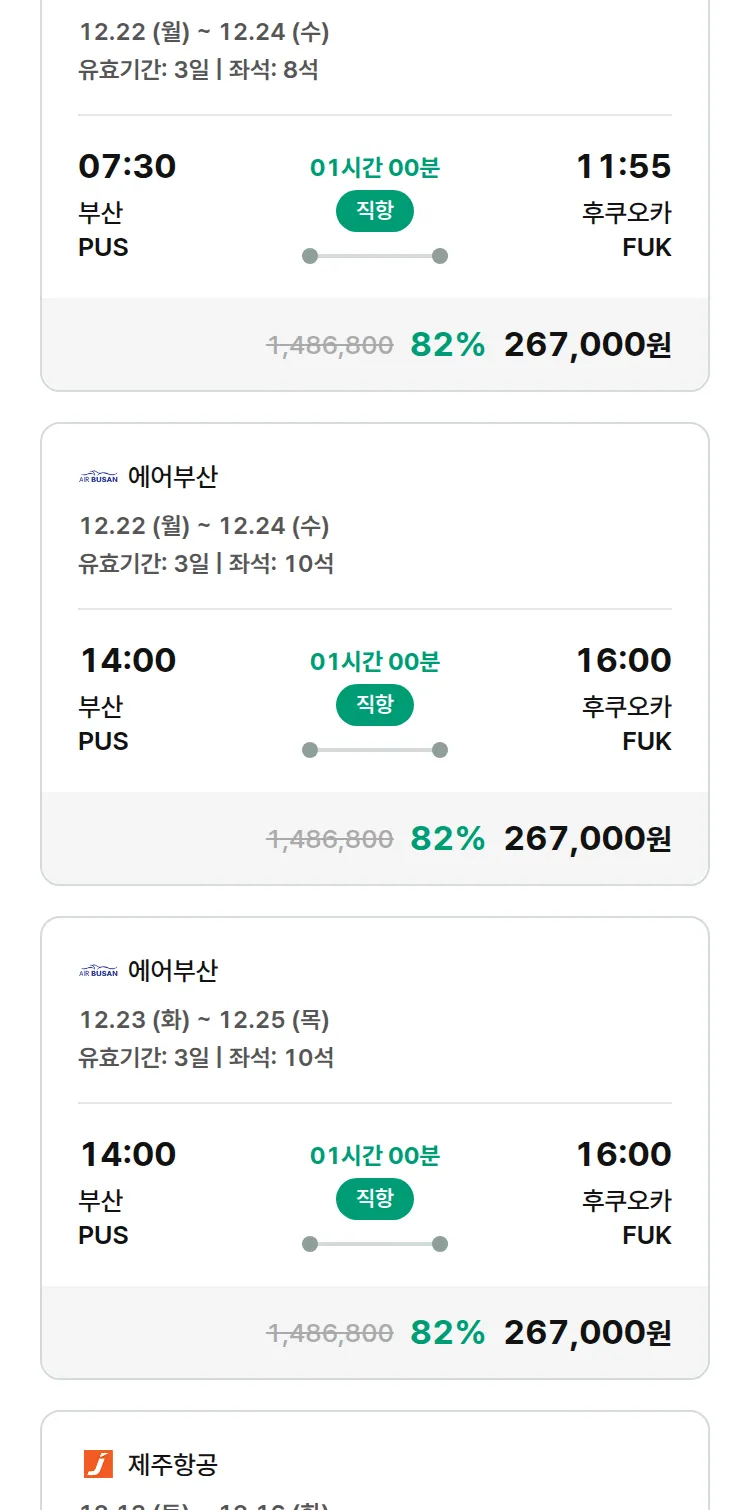Select the 267,000원 price on the 07:30 flight

tap(587, 345)
